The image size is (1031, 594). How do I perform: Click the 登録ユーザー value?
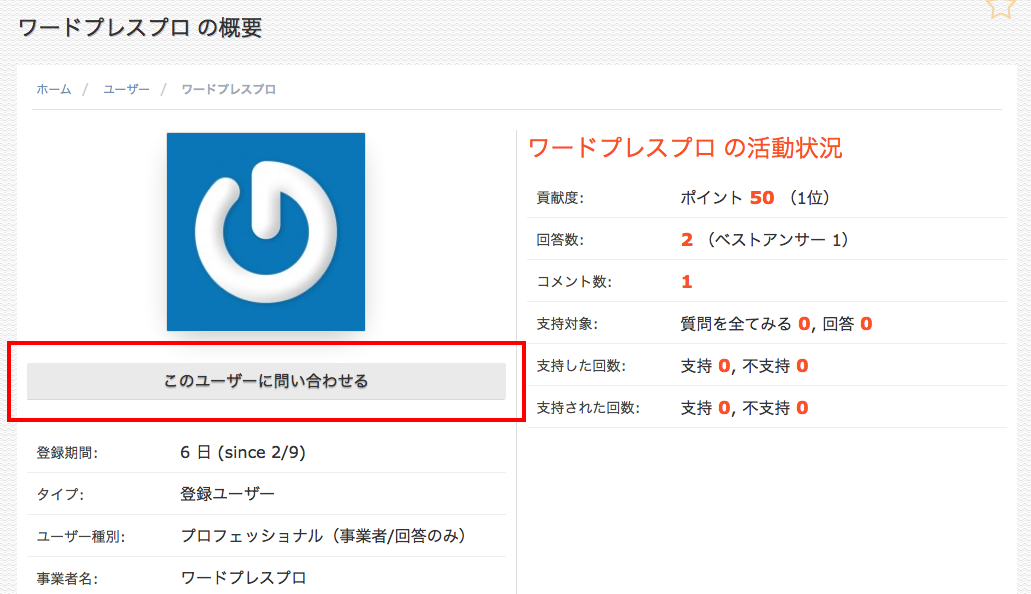coord(227,494)
